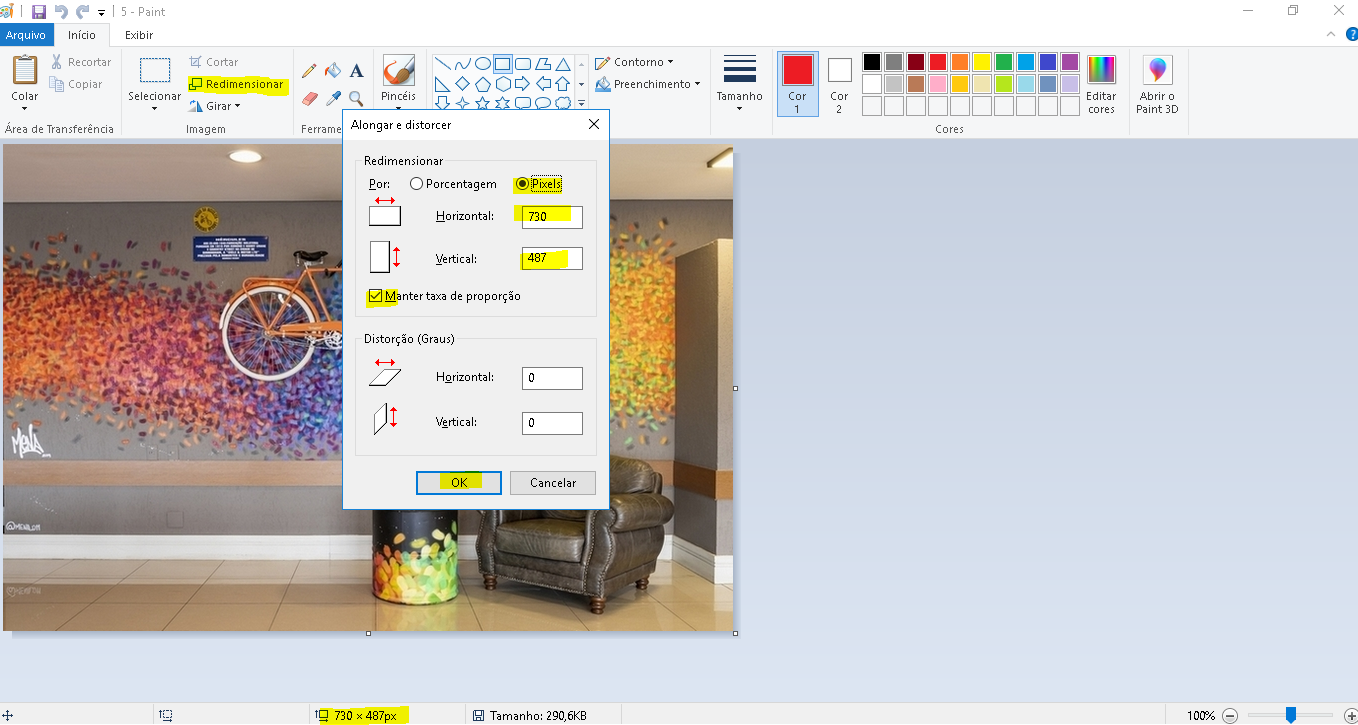Select the Pencil tool

pos(308,70)
